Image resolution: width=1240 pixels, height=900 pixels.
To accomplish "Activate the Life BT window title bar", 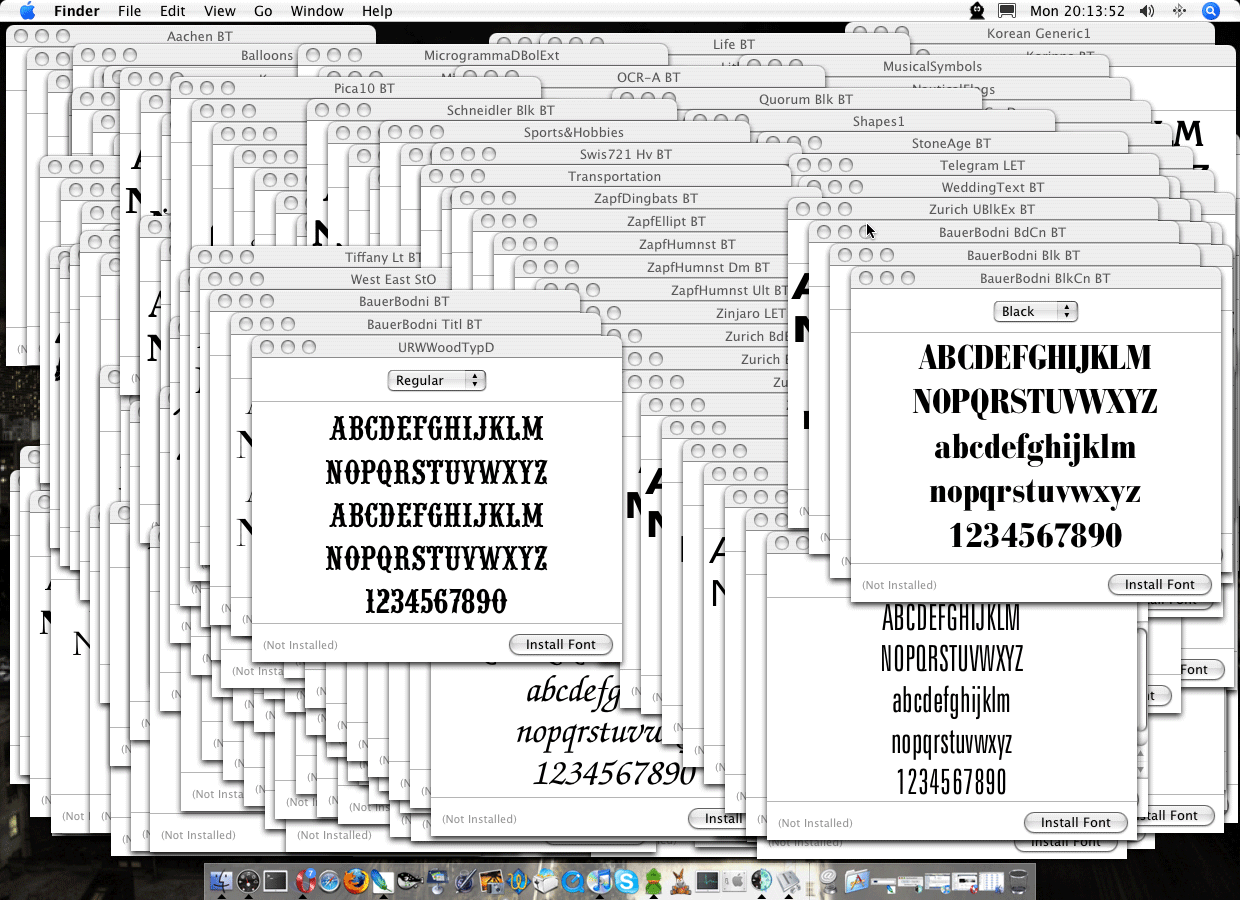I will click(734, 44).
